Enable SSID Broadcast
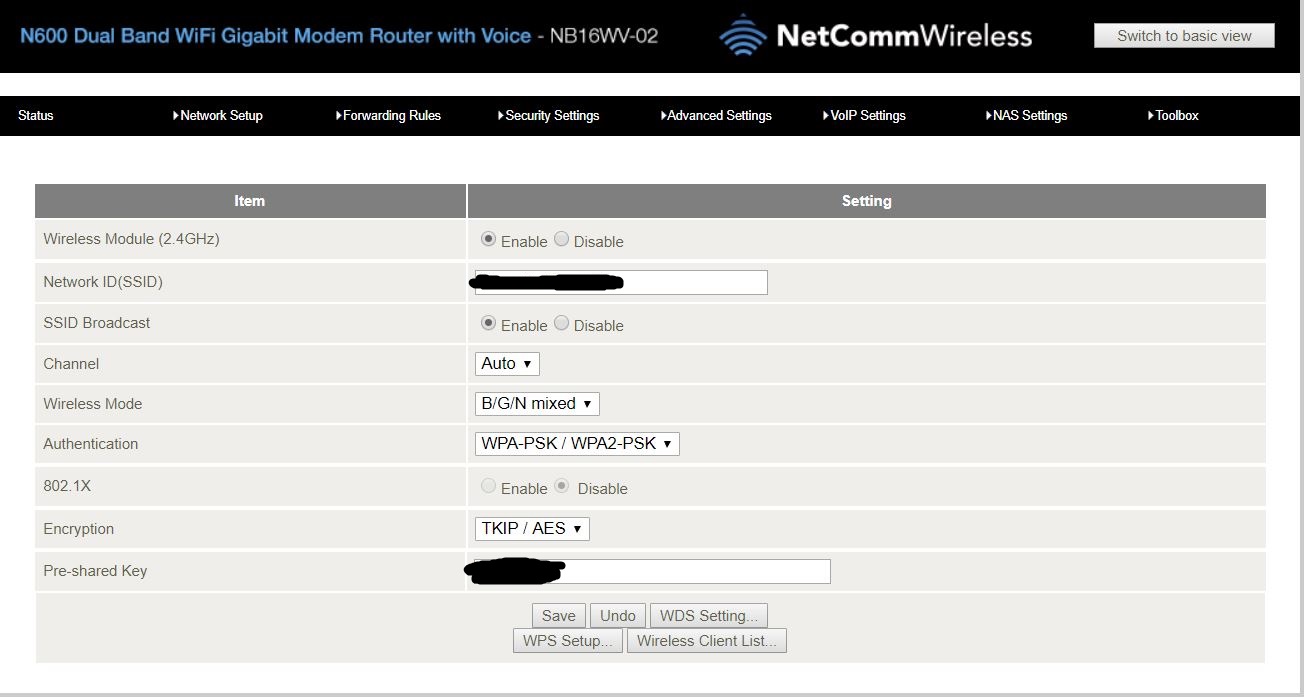This screenshot has width=1304, height=697. point(488,324)
